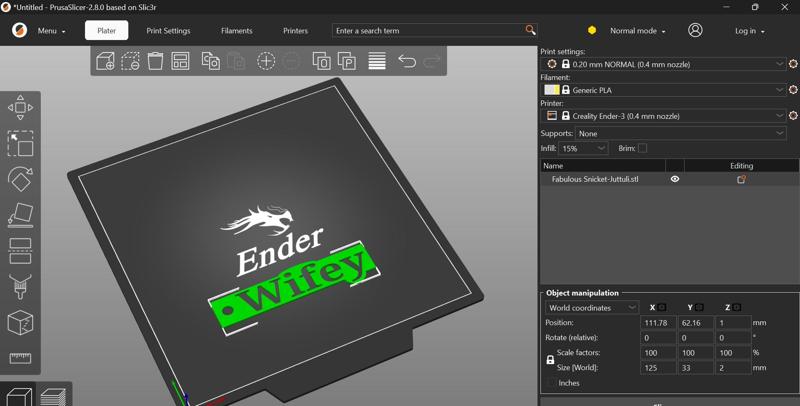Click the Split to parts icon

click(x=347, y=61)
